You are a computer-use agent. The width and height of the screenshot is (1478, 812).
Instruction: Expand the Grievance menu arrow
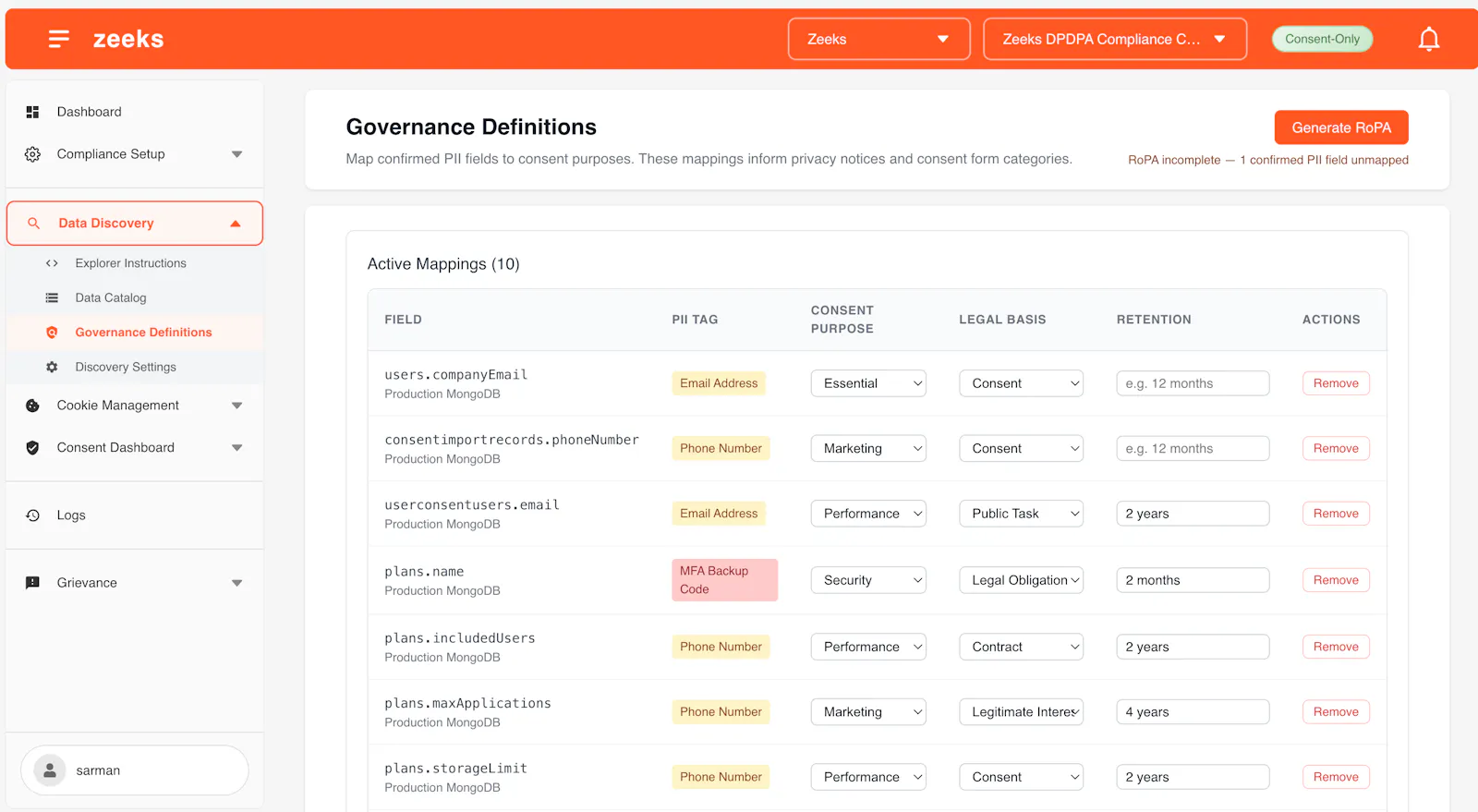pos(236,583)
